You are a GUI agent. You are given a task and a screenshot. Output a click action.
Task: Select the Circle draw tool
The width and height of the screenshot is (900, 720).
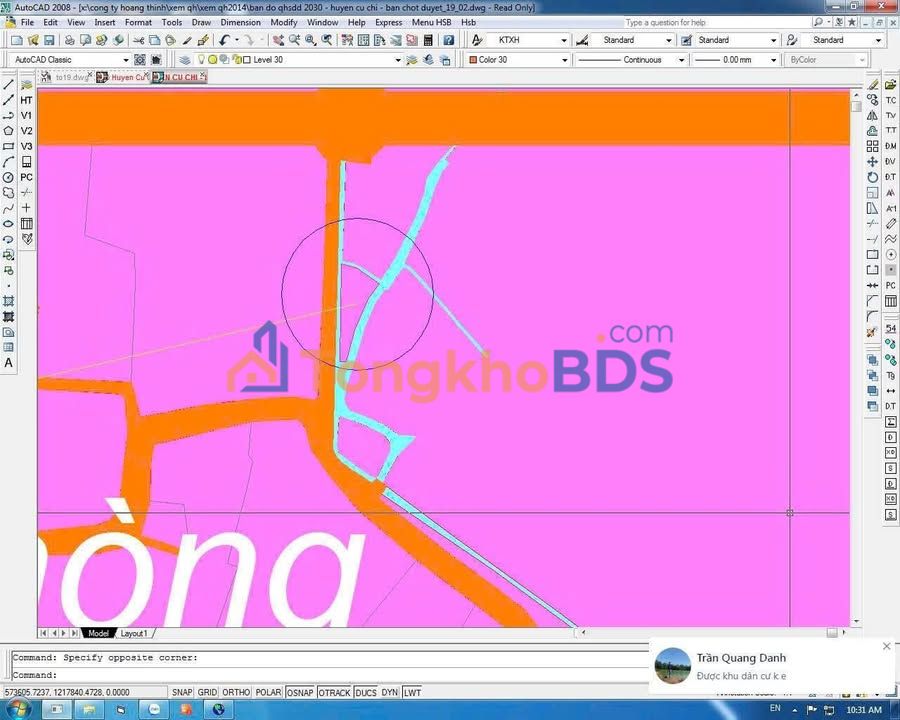[x=9, y=177]
